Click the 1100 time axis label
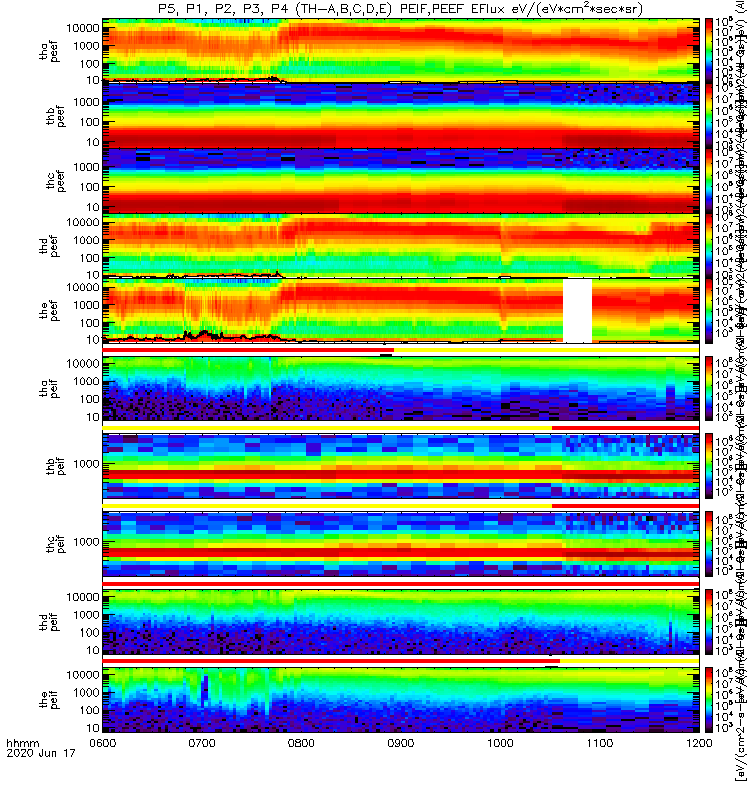 (600, 743)
